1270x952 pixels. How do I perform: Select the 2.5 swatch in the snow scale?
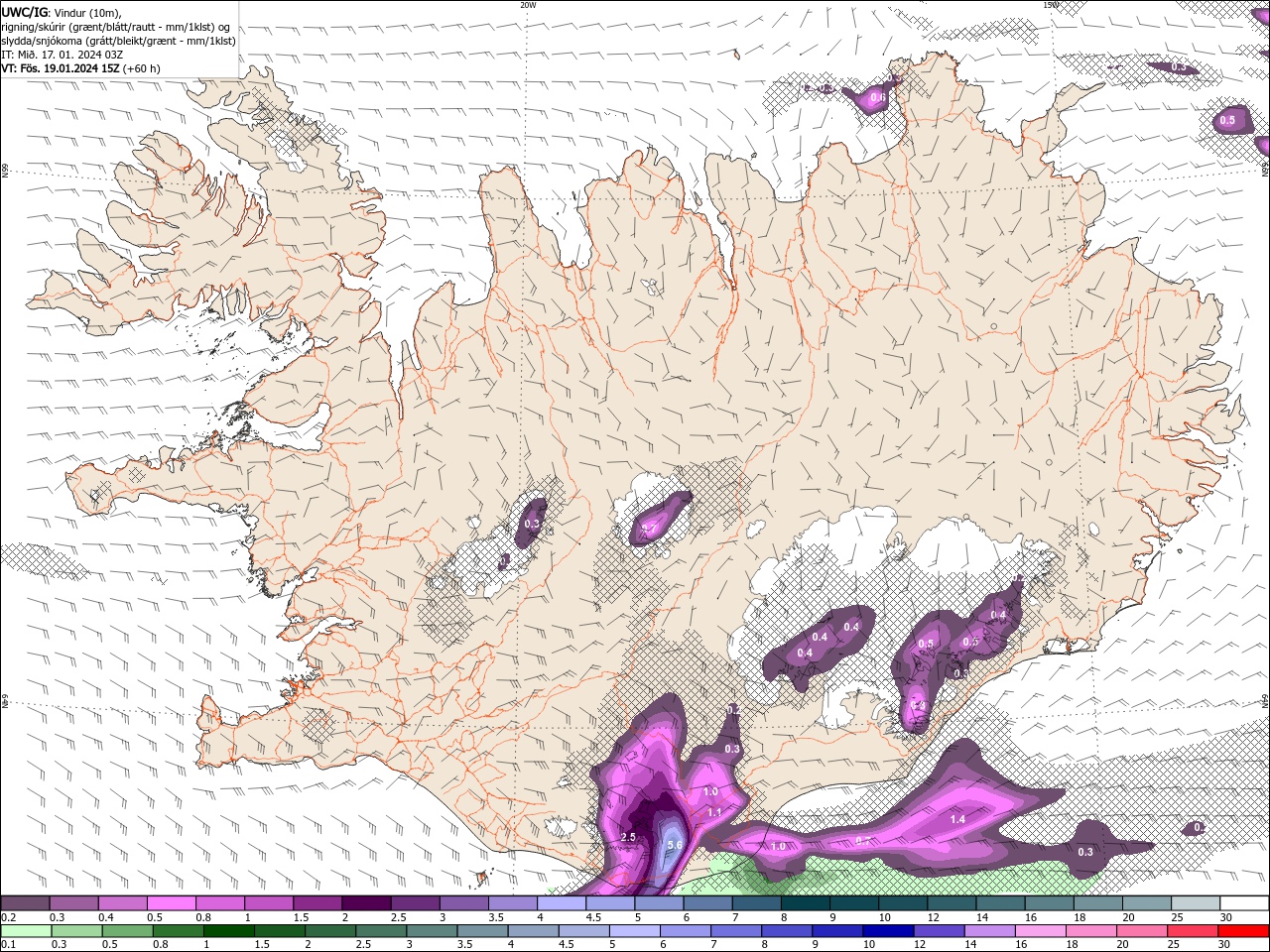415,903
